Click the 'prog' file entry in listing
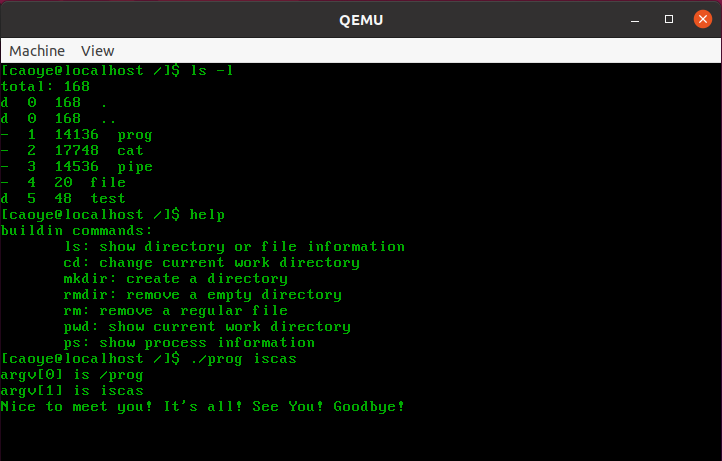Image resolution: width=722 pixels, height=461 pixels. 134,135
